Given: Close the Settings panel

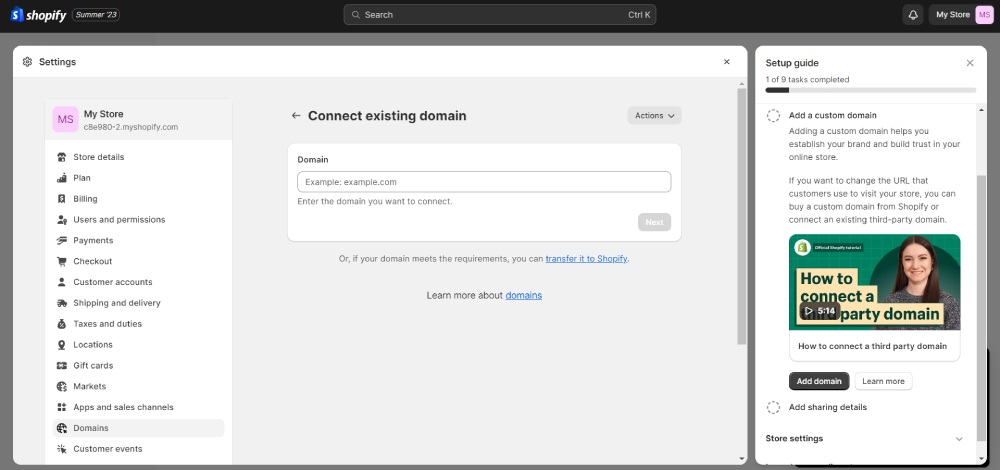Looking at the screenshot, I should 726,62.
